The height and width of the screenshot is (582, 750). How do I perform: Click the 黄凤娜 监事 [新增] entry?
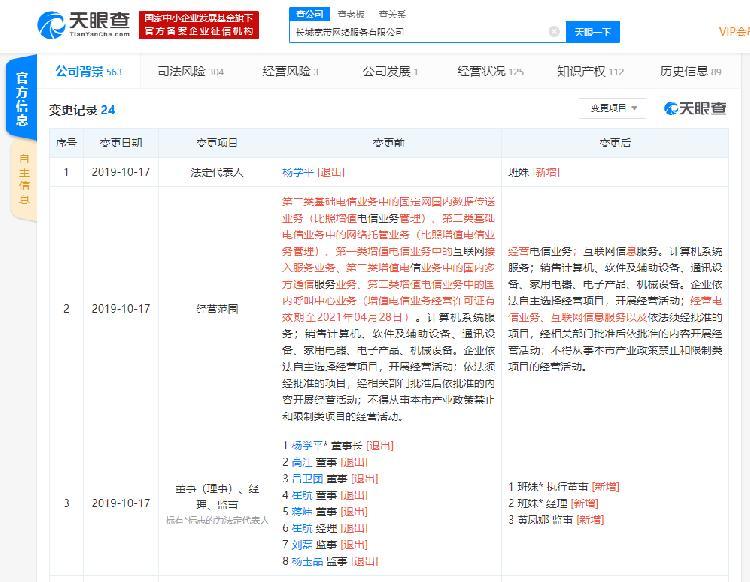pos(556,519)
